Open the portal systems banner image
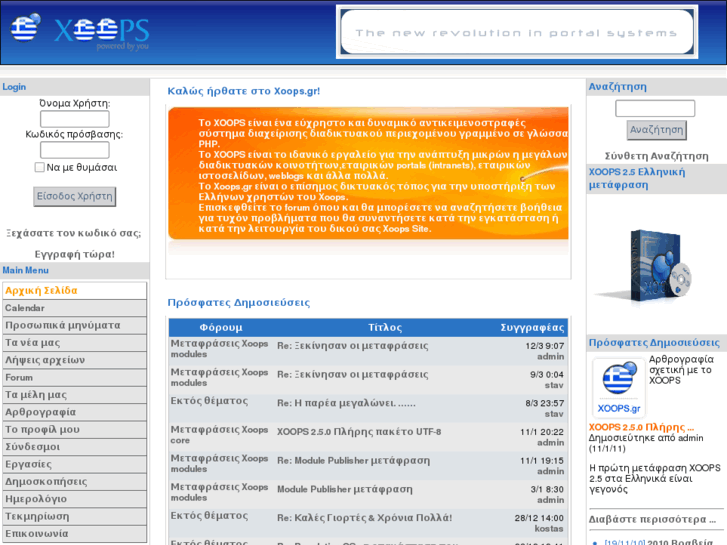 pos(517,32)
